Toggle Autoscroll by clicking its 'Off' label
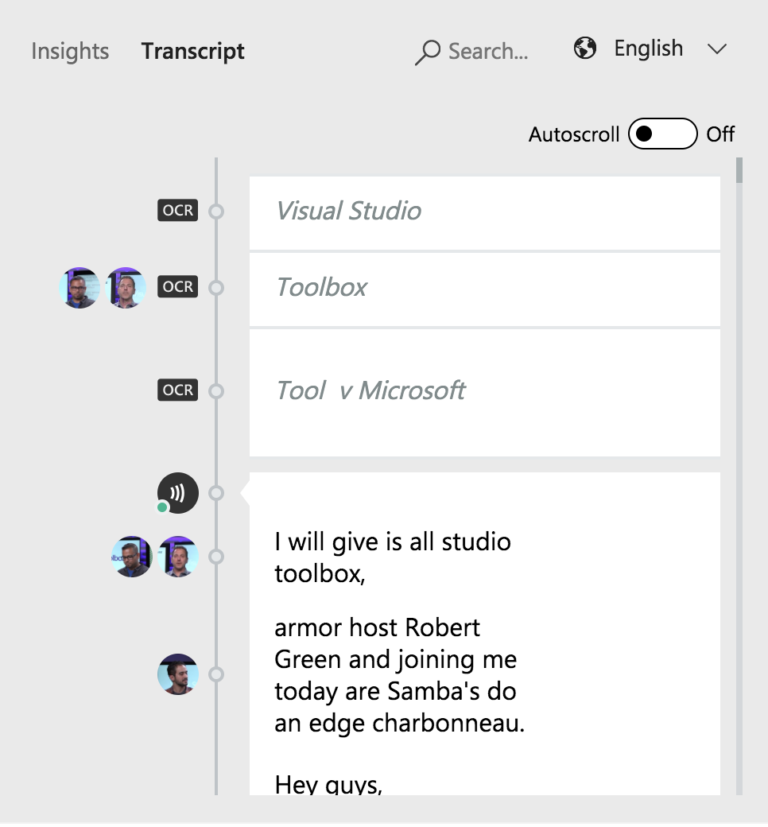 point(721,133)
